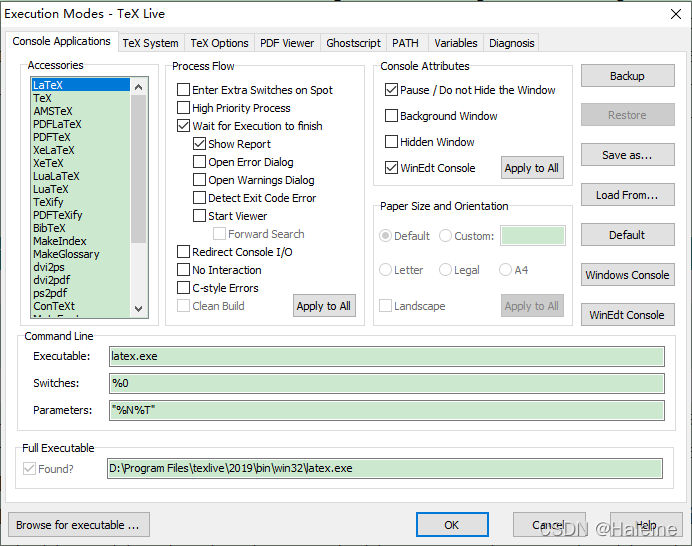Select PDFLaTeX in Accessories list
The height and width of the screenshot is (546, 692).
81,124
